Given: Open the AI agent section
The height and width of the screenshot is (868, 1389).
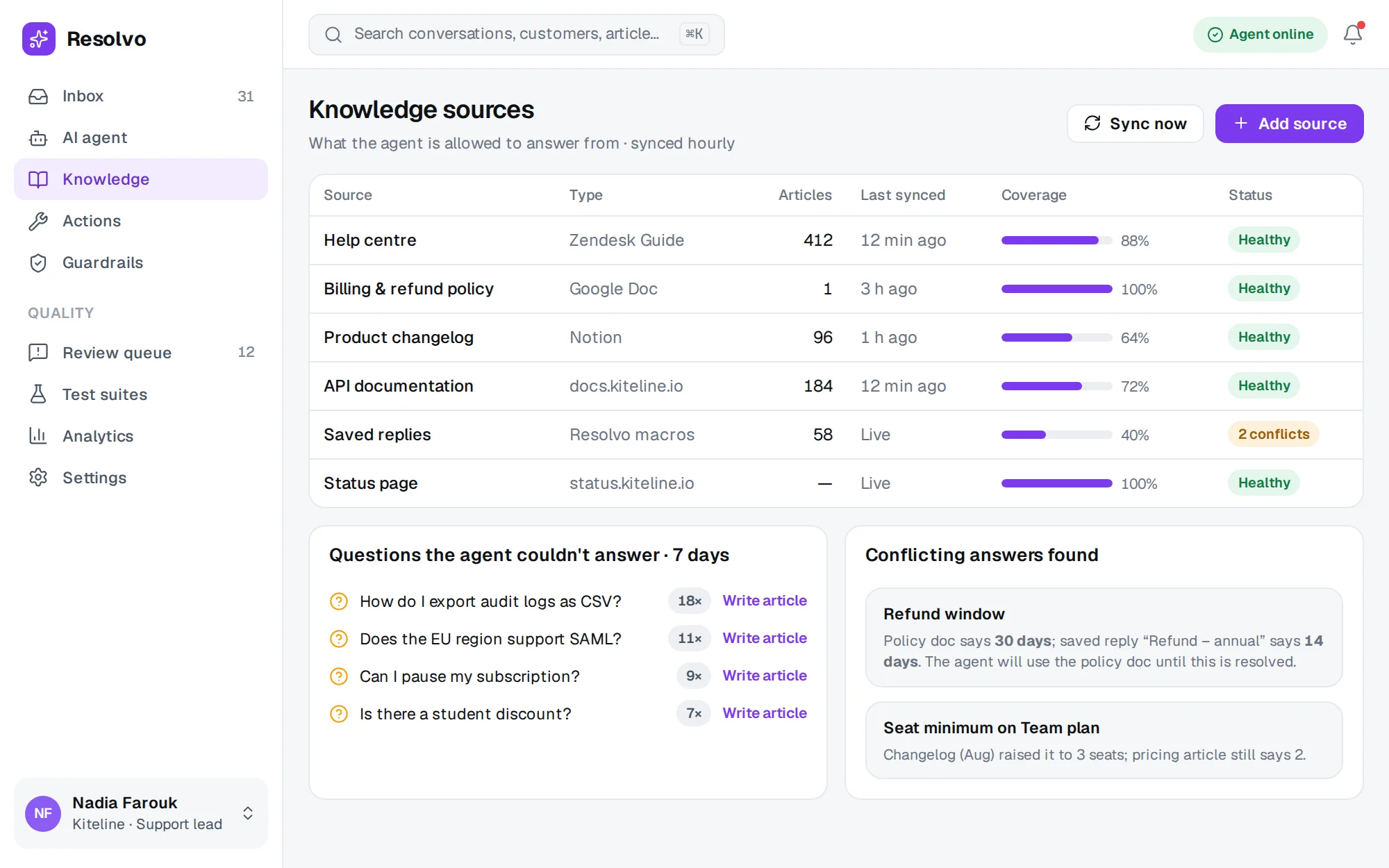Looking at the screenshot, I should click(141, 137).
